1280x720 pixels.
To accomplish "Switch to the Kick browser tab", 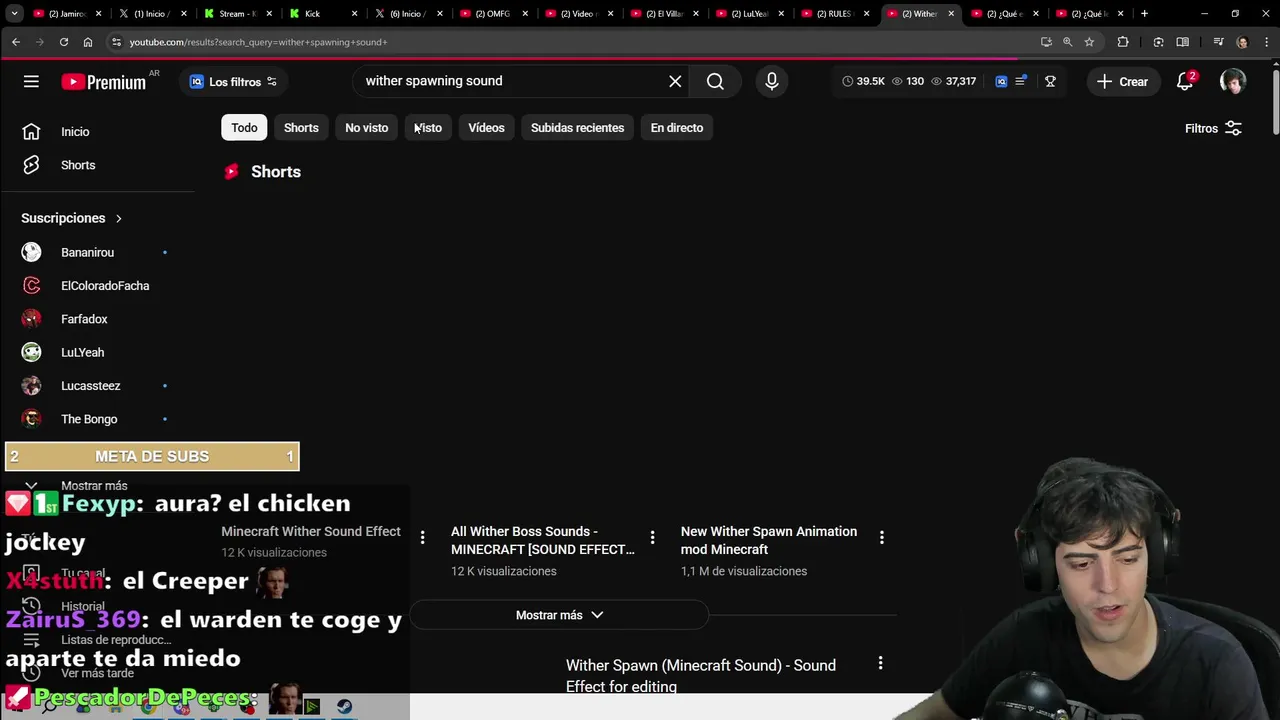I will point(322,14).
